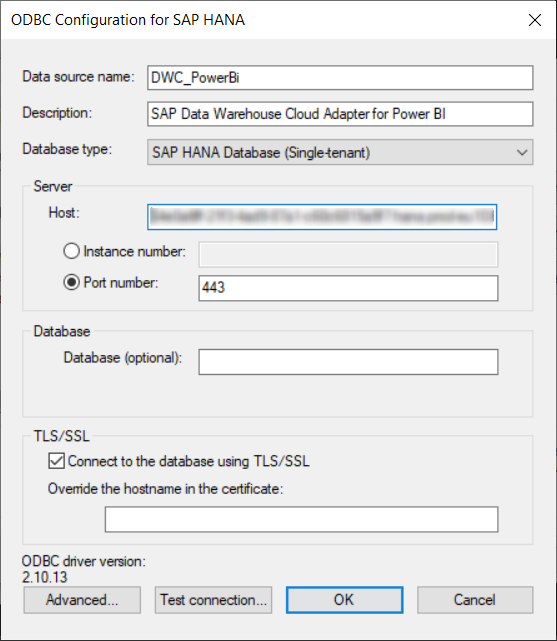Select the Instance number radio button
The height and width of the screenshot is (641, 557).
pyautogui.click(x=72, y=251)
